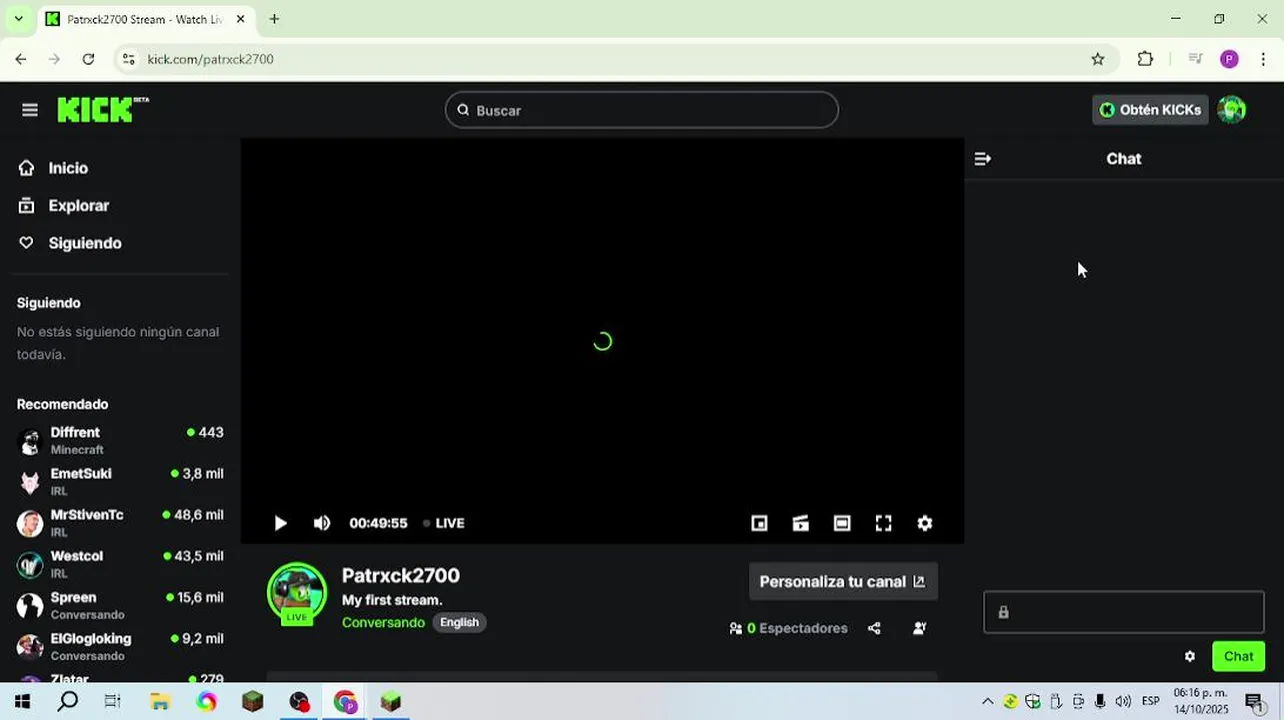Open the user profile avatar menu
The height and width of the screenshot is (720, 1284).
(1232, 110)
